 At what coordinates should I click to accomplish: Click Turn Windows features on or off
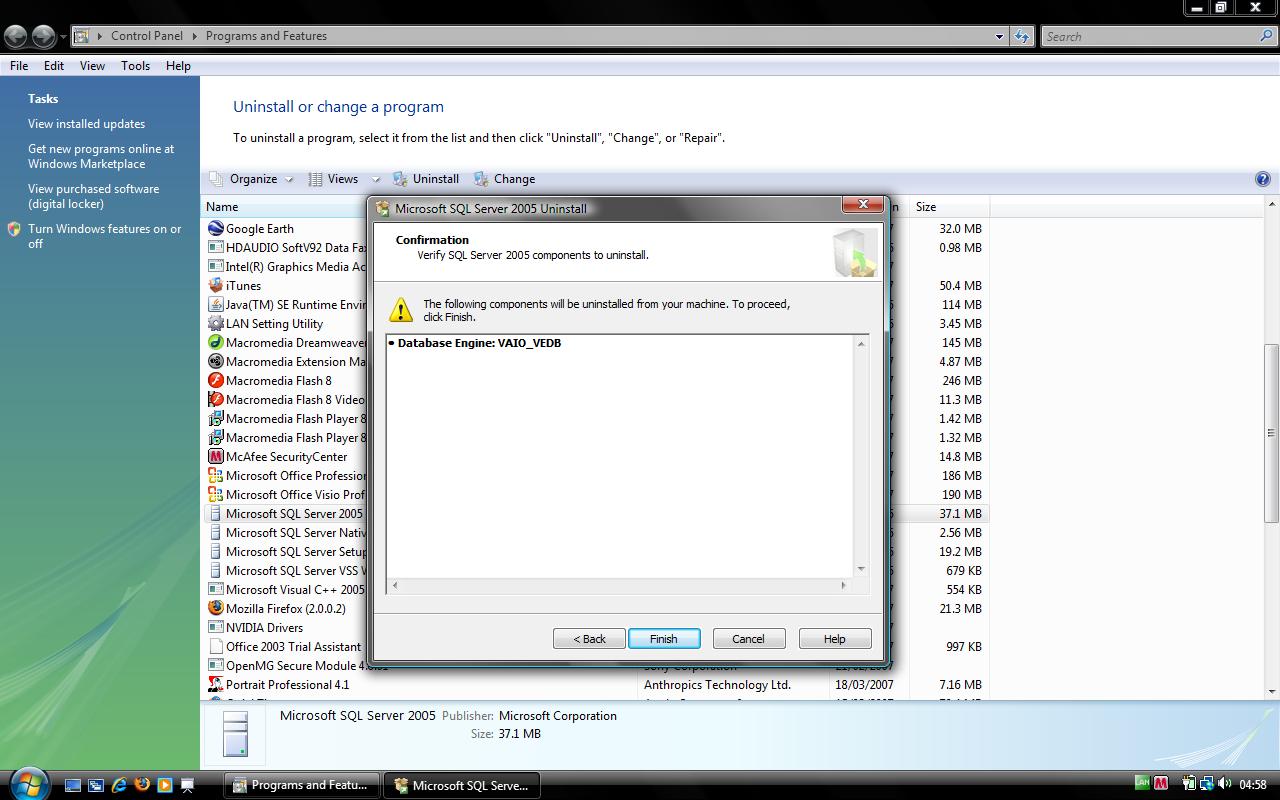[105, 236]
